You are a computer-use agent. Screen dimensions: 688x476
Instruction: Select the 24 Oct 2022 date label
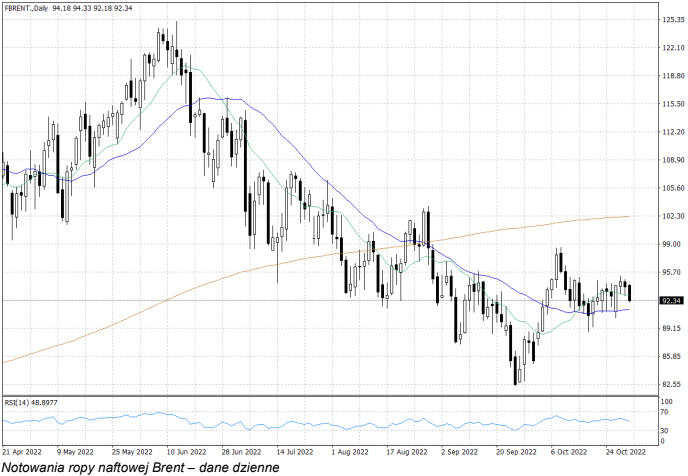click(626, 450)
